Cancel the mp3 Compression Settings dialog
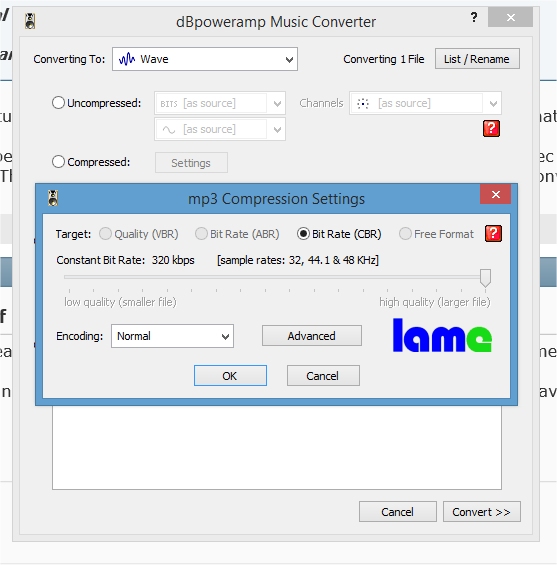 [x=323, y=376]
